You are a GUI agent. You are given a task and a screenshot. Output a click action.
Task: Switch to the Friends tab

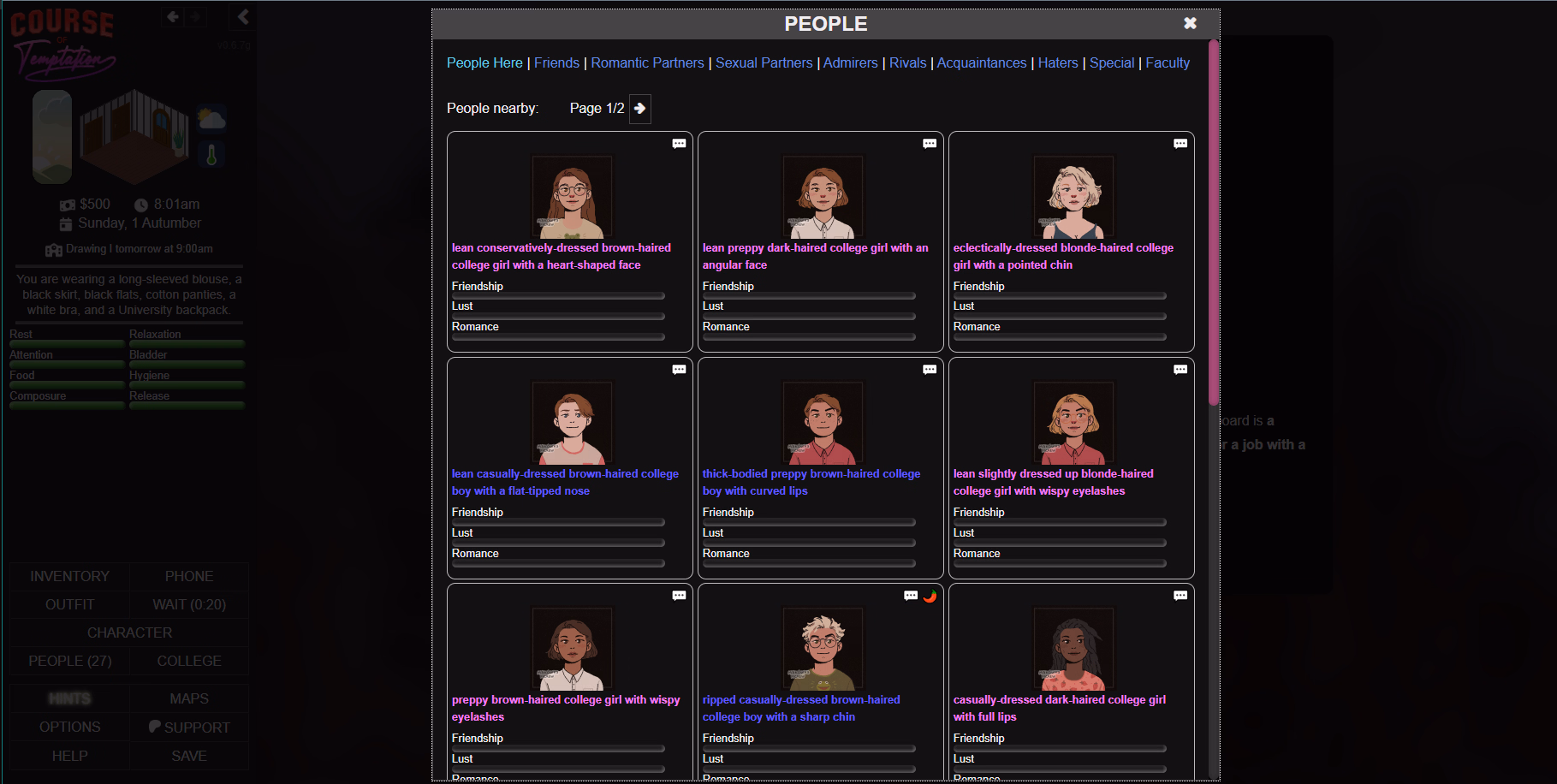click(x=556, y=63)
